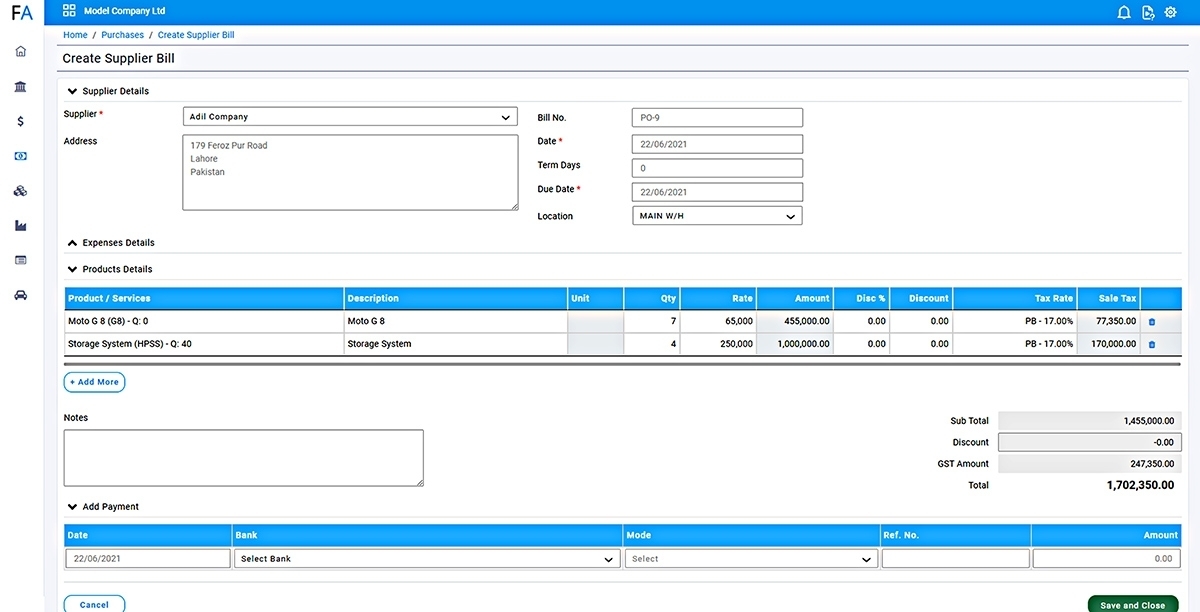Click Create Supplier Bill breadcrumb
Viewport: 1200px width, 612px height.
[x=196, y=35]
